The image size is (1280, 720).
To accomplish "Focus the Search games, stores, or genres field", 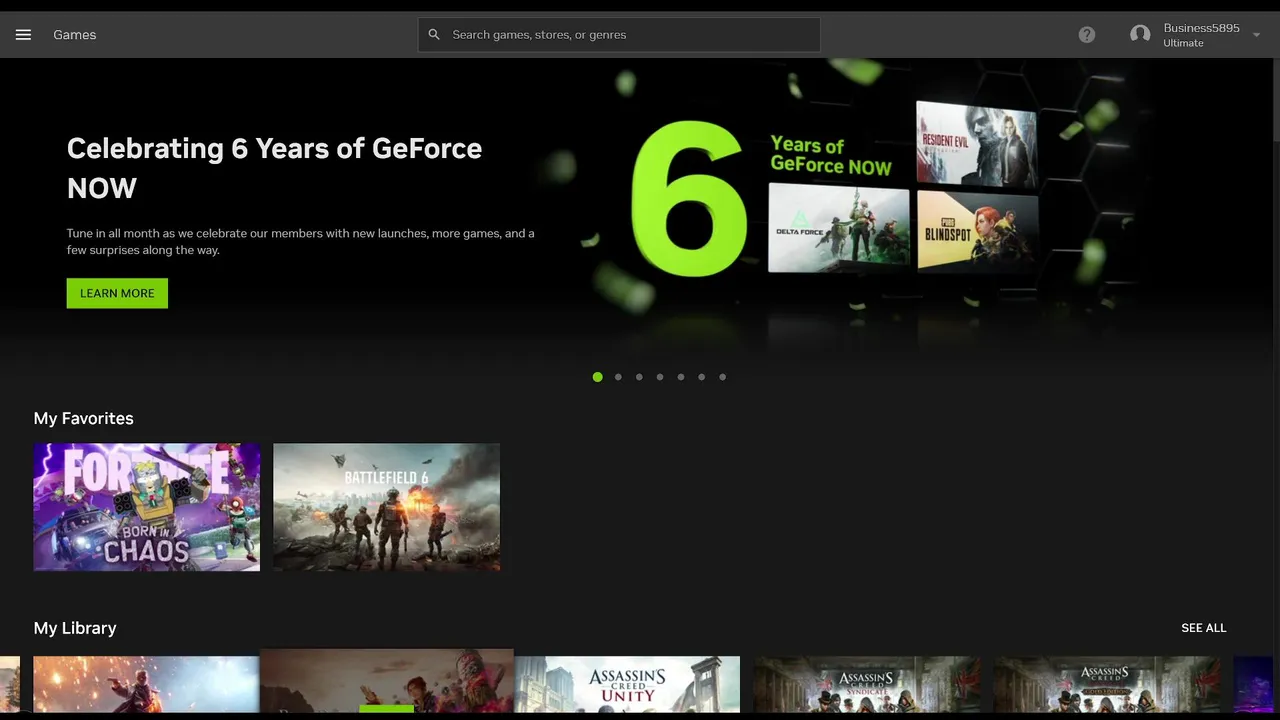I will tap(619, 35).
